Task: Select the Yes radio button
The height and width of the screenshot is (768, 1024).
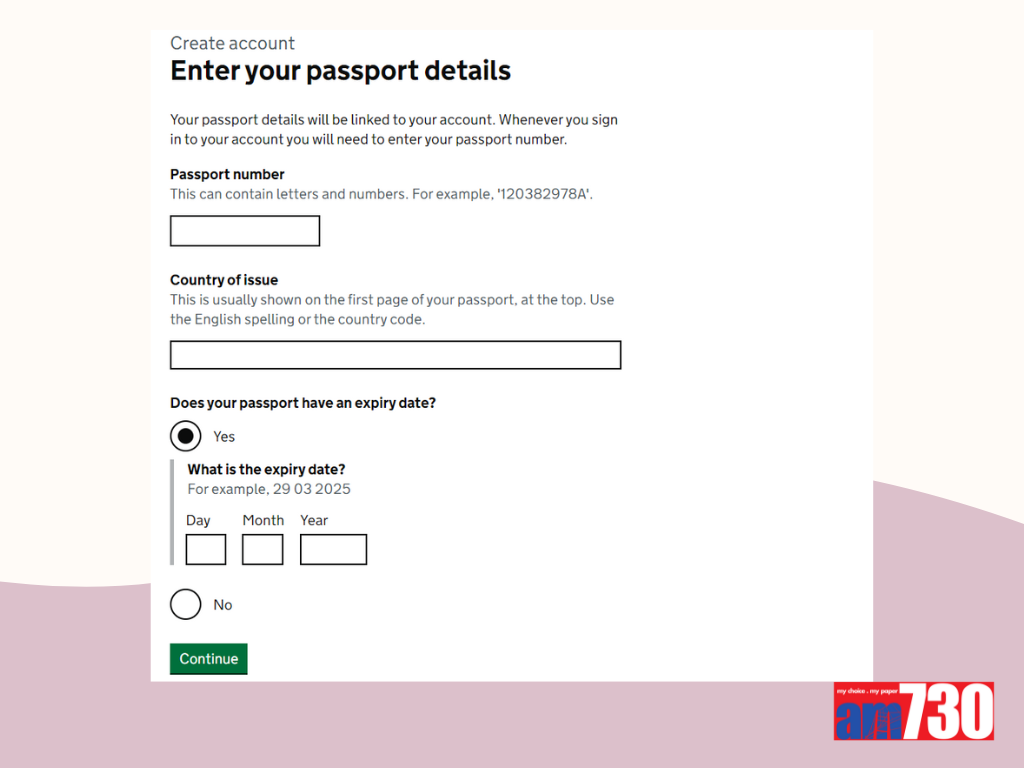Action: (x=186, y=436)
